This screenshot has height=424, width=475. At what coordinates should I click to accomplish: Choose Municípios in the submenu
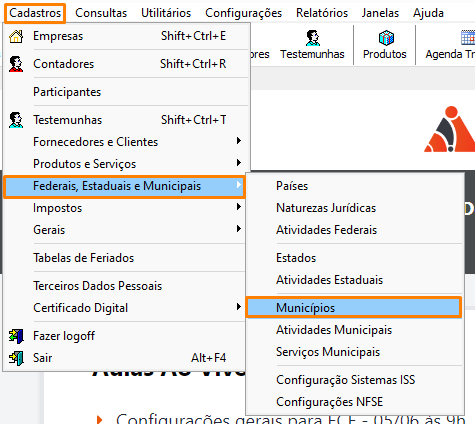[x=354, y=307]
